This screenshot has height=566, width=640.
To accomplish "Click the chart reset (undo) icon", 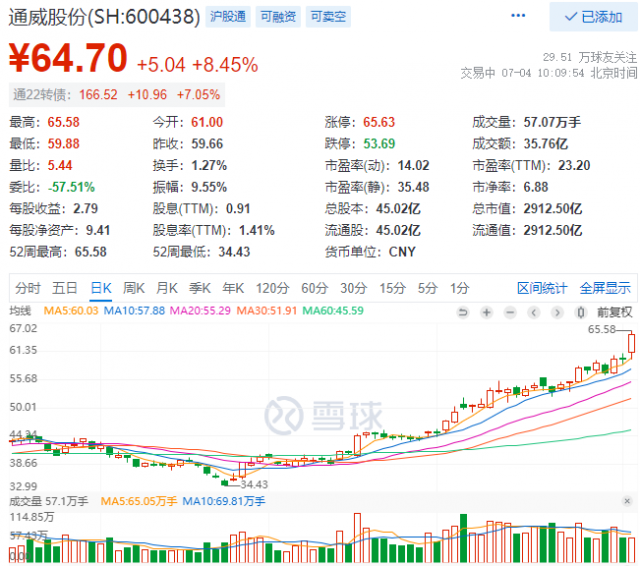I will [x=463, y=312].
